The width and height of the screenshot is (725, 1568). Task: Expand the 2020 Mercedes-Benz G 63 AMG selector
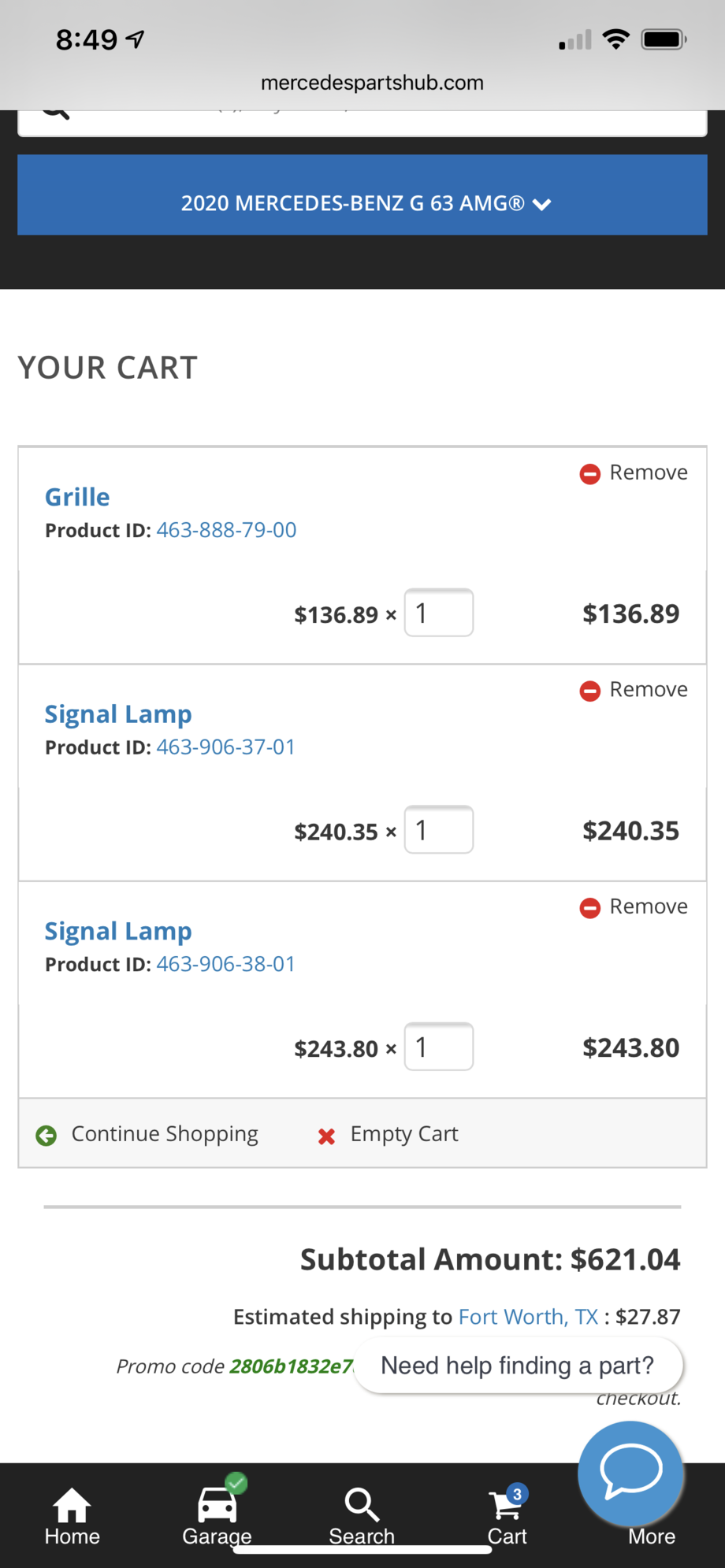click(362, 203)
